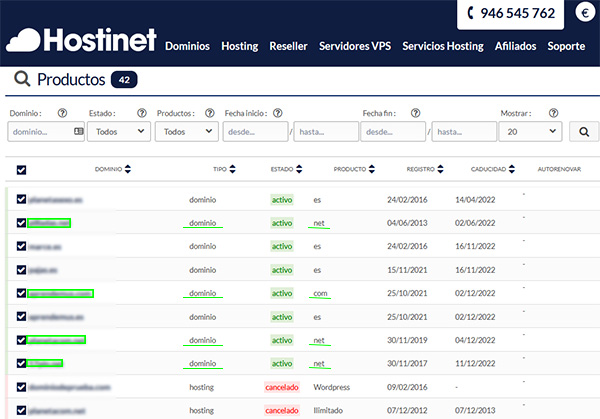Click the 42 products count badge
Image resolution: width=600 pixels, height=419 pixels.
(124, 80)
